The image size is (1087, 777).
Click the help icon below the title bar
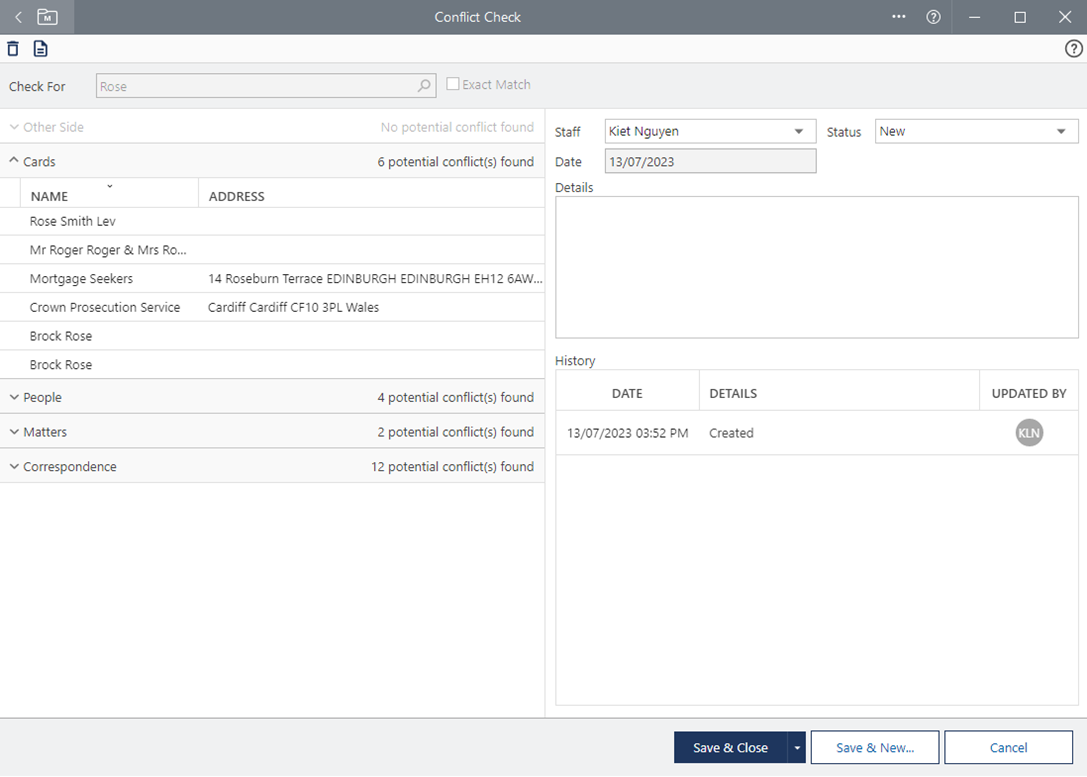point(1073,49)
